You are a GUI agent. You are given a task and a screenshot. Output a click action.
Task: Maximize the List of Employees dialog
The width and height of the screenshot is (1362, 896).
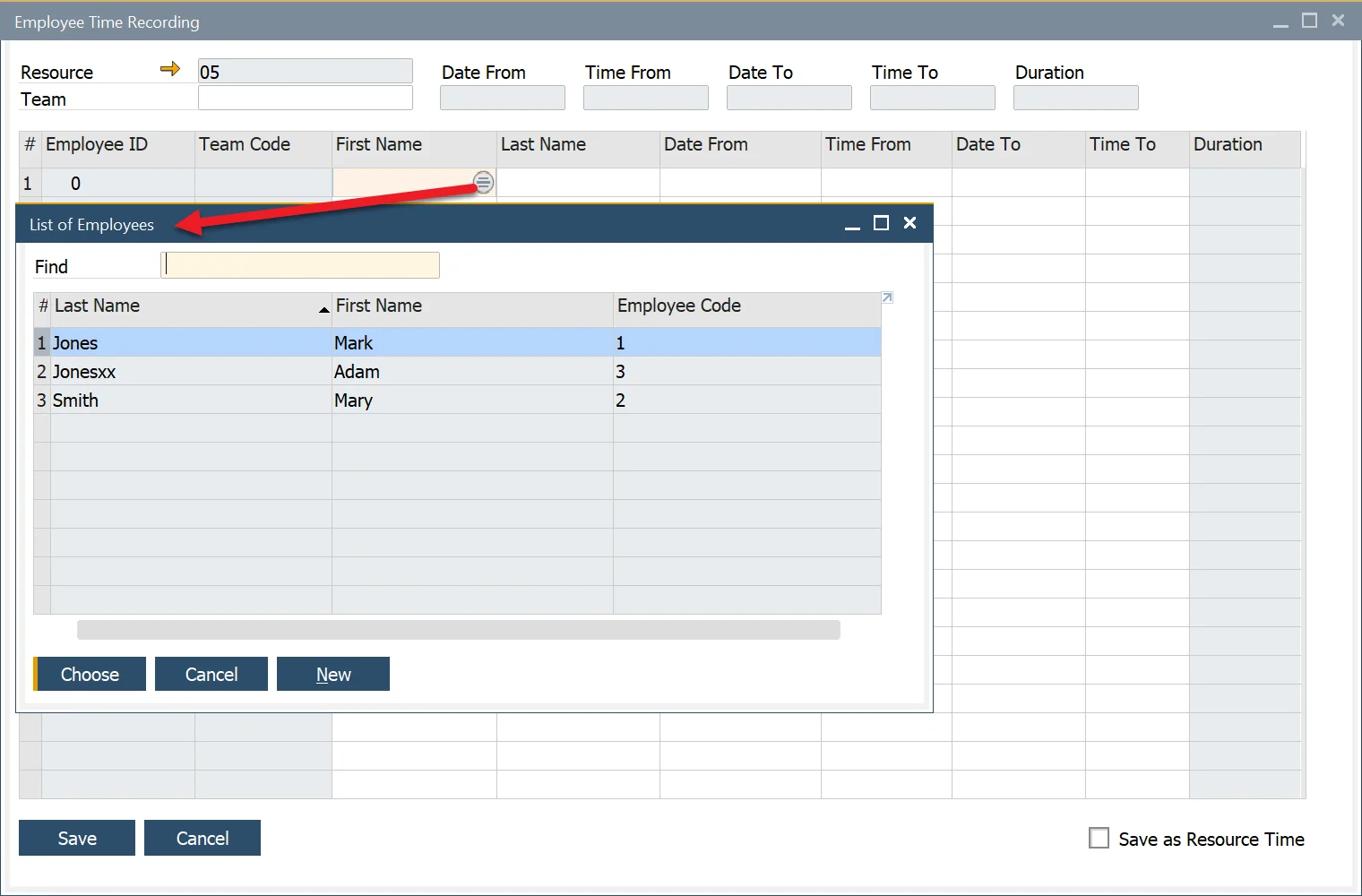pos(881,223)
